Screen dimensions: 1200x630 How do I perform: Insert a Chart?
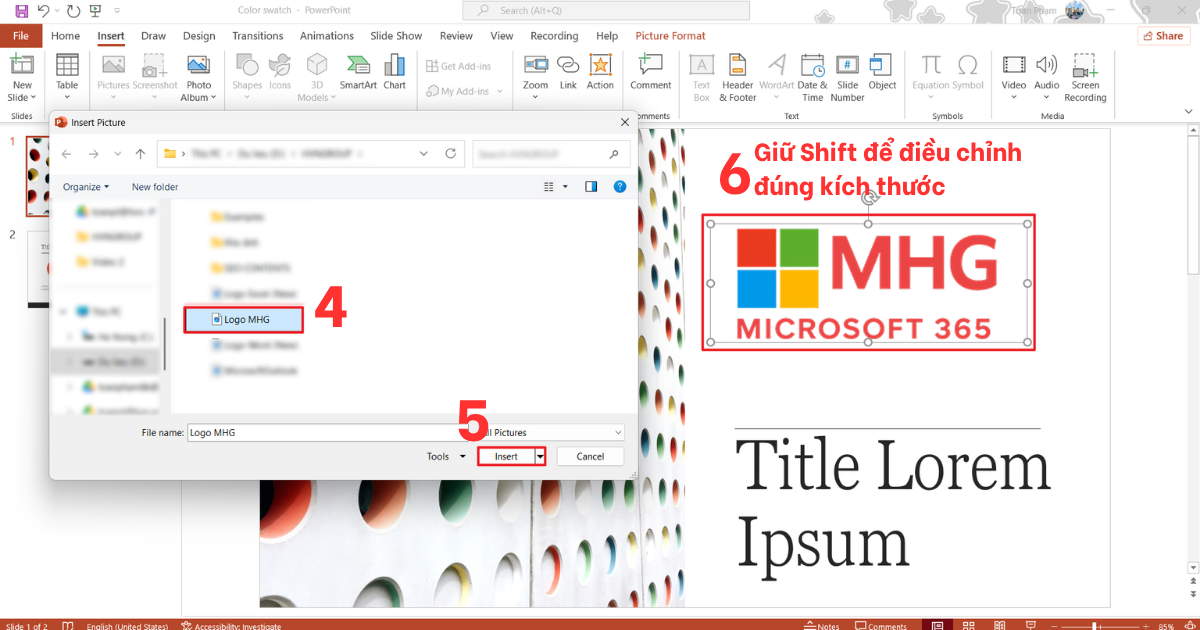pos(395,72)
